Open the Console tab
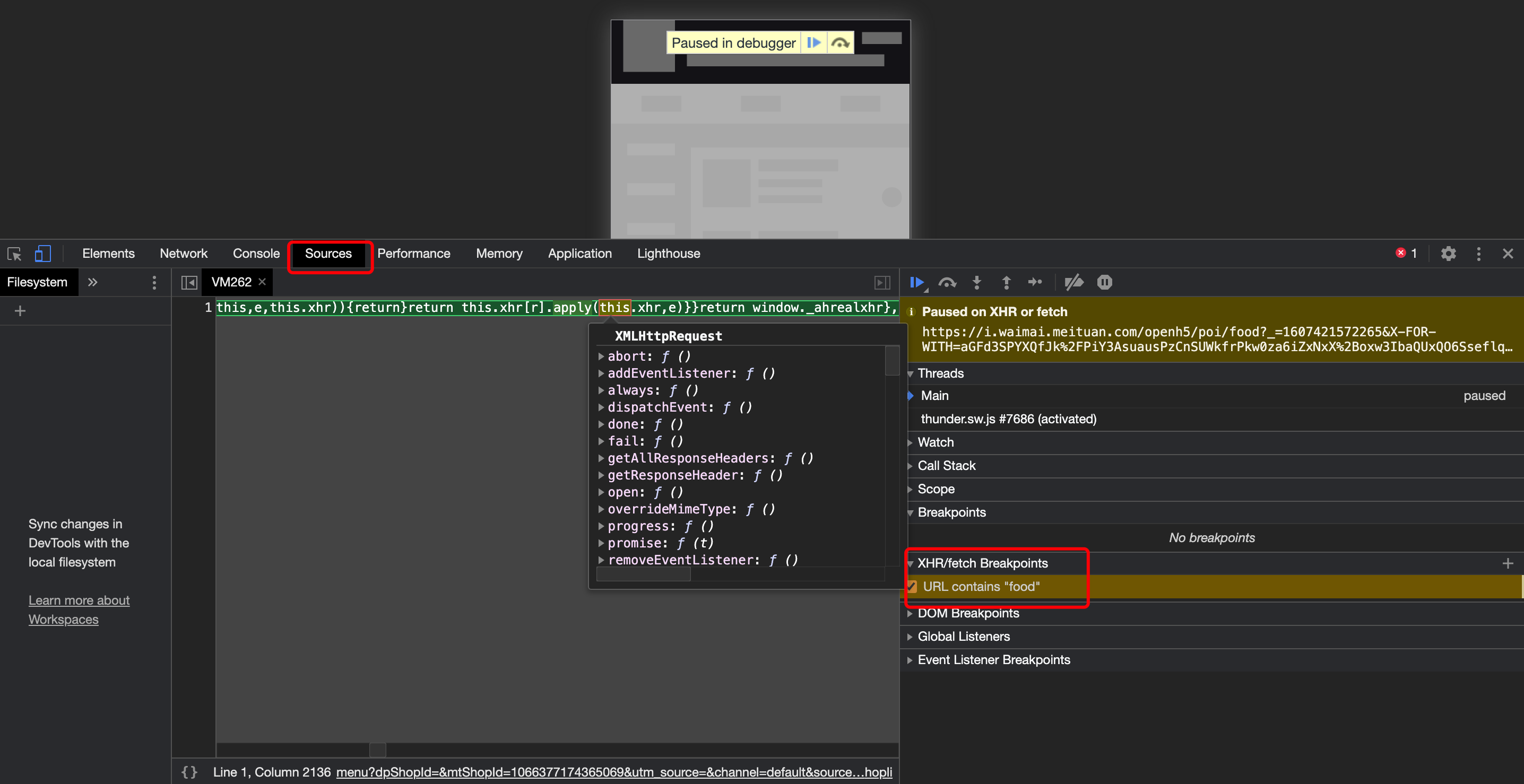1524x784 pixels. (256, 254)
